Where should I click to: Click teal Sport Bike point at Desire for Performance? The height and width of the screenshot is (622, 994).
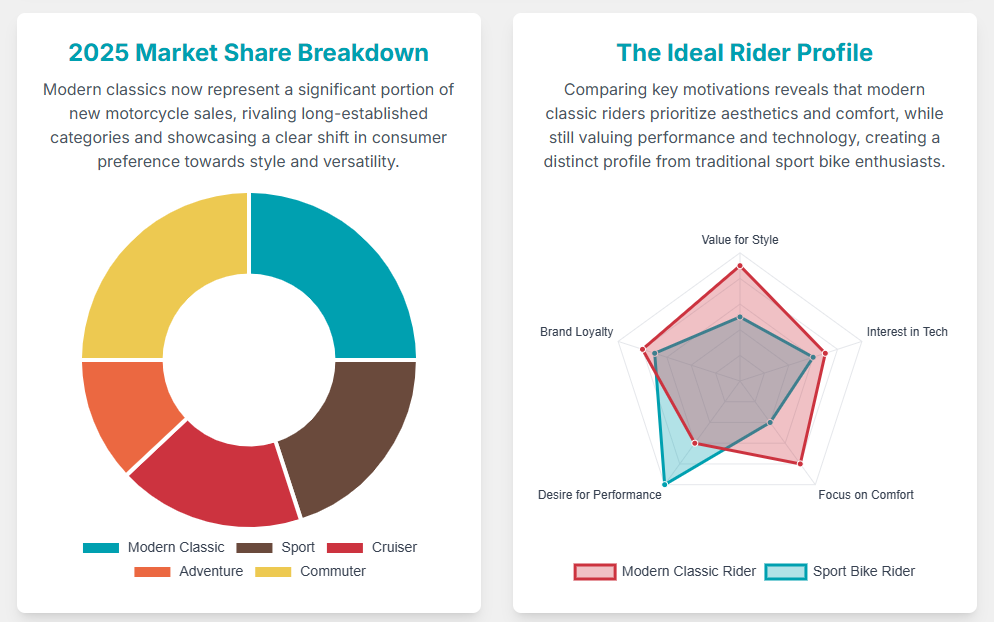coord(665,483)
